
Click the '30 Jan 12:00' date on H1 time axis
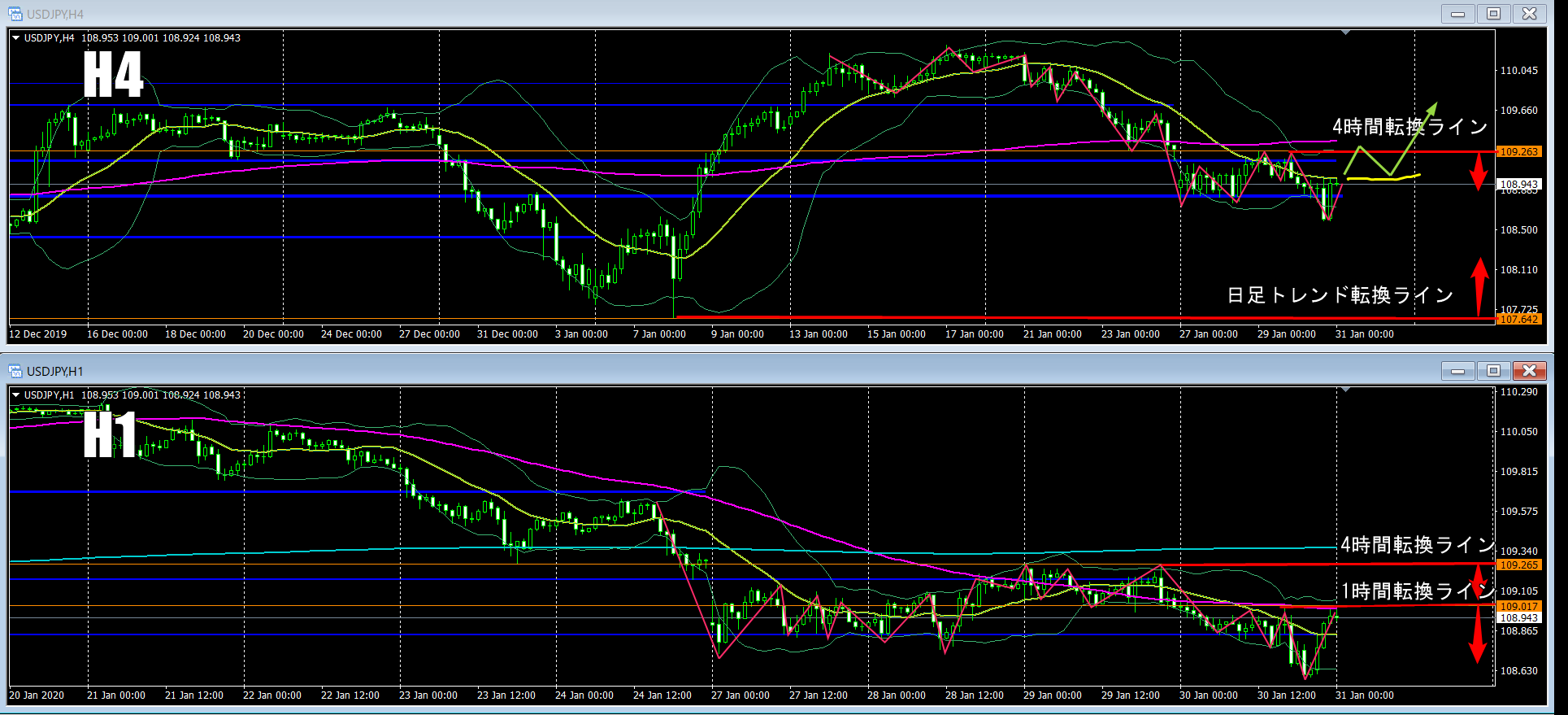click(1287, 695)
